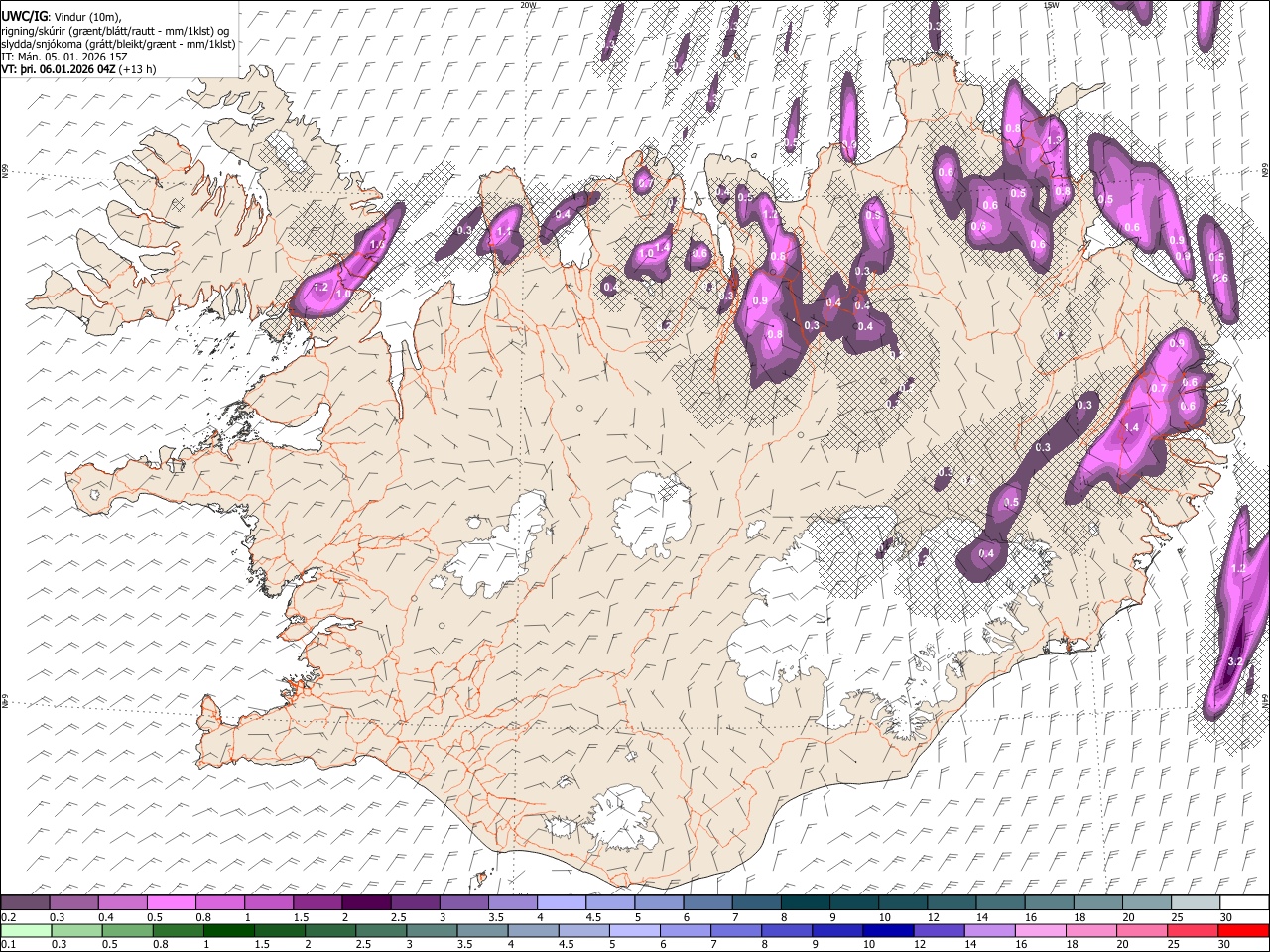Pick the deep navy 10 swatch in lower legend
The width and height of the screenshot is (1270, 952).
point(889,930)
